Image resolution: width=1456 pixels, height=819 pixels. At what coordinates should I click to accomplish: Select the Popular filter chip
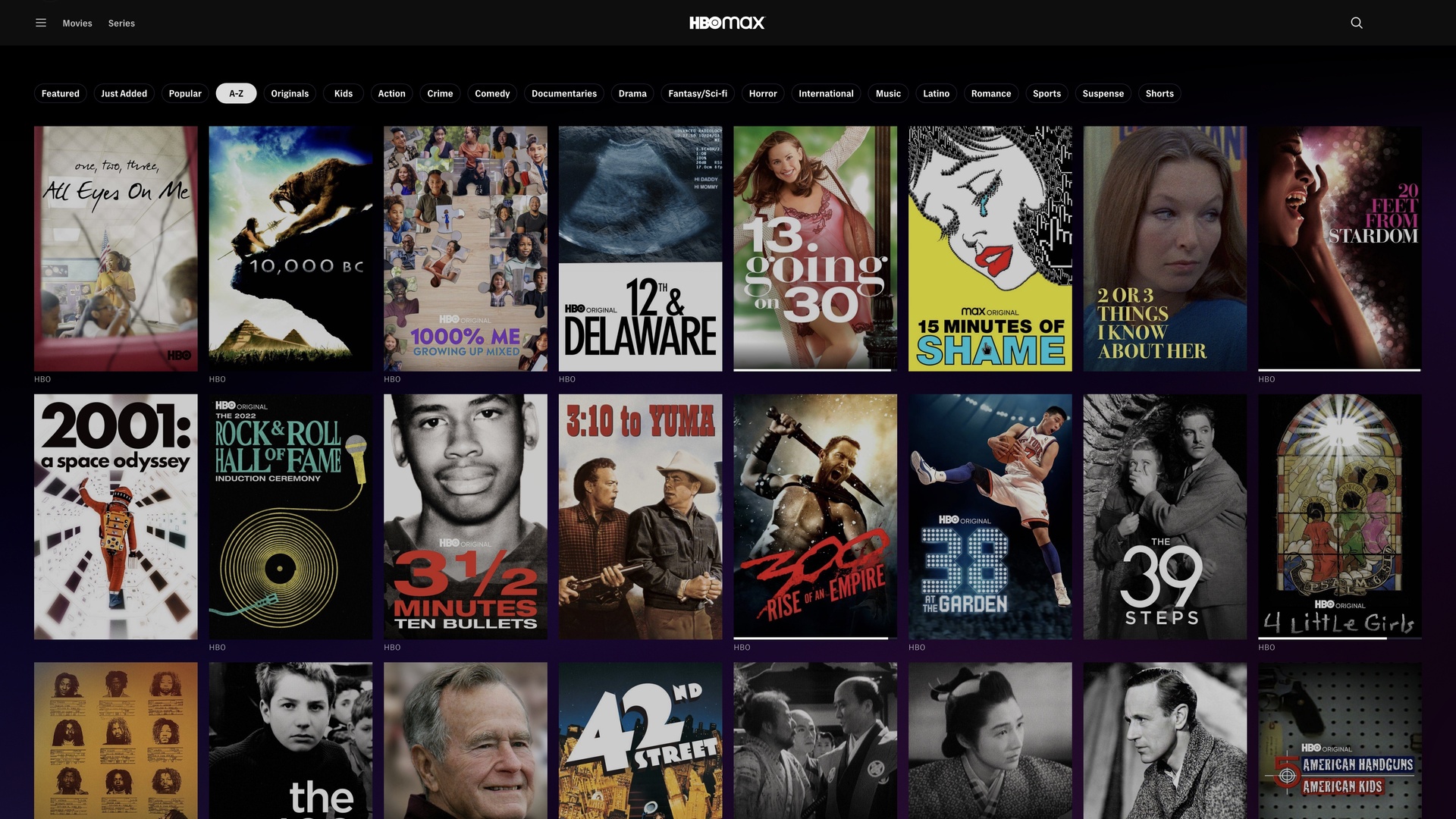[x=185, y=93]
